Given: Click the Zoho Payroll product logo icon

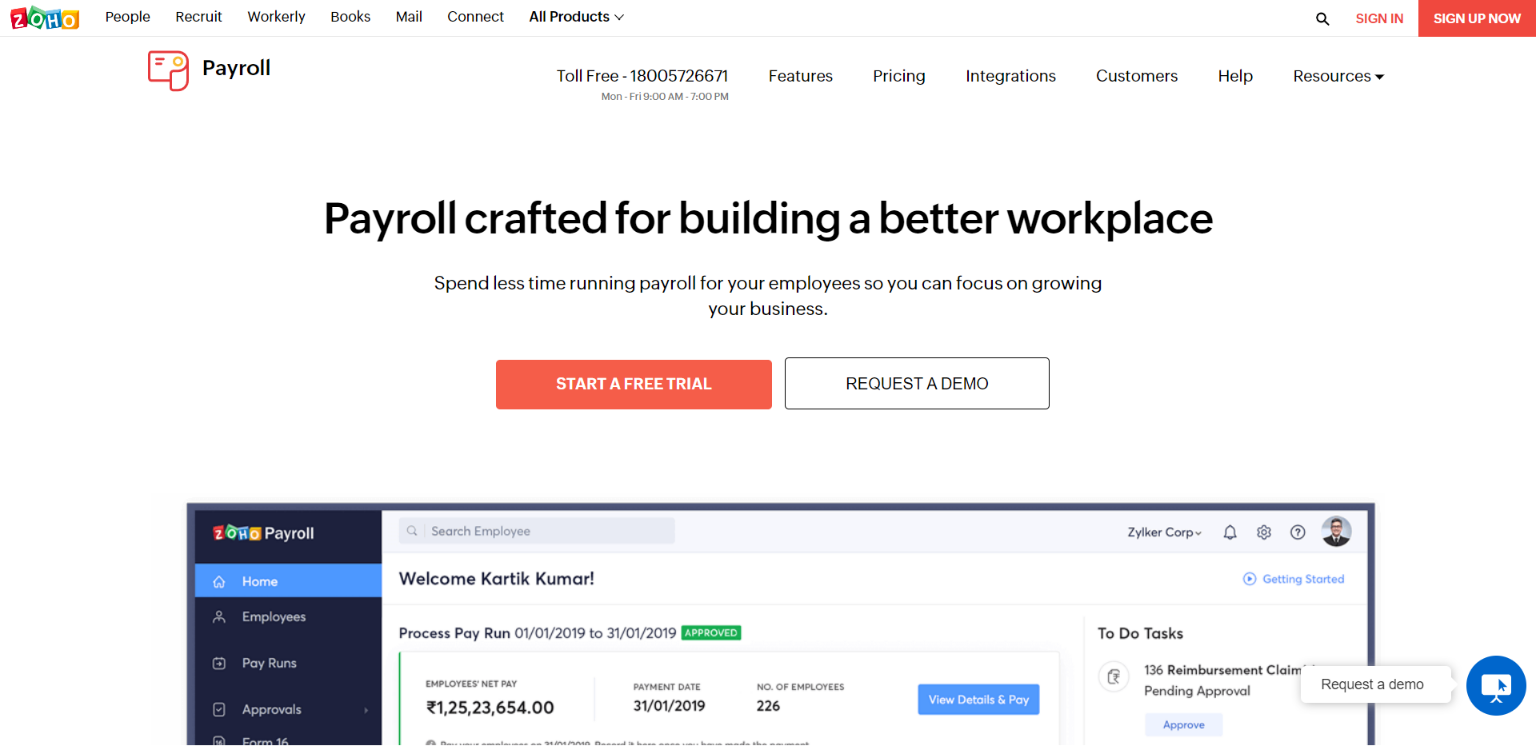Looking at the screenshot, I should click(168, 70).
